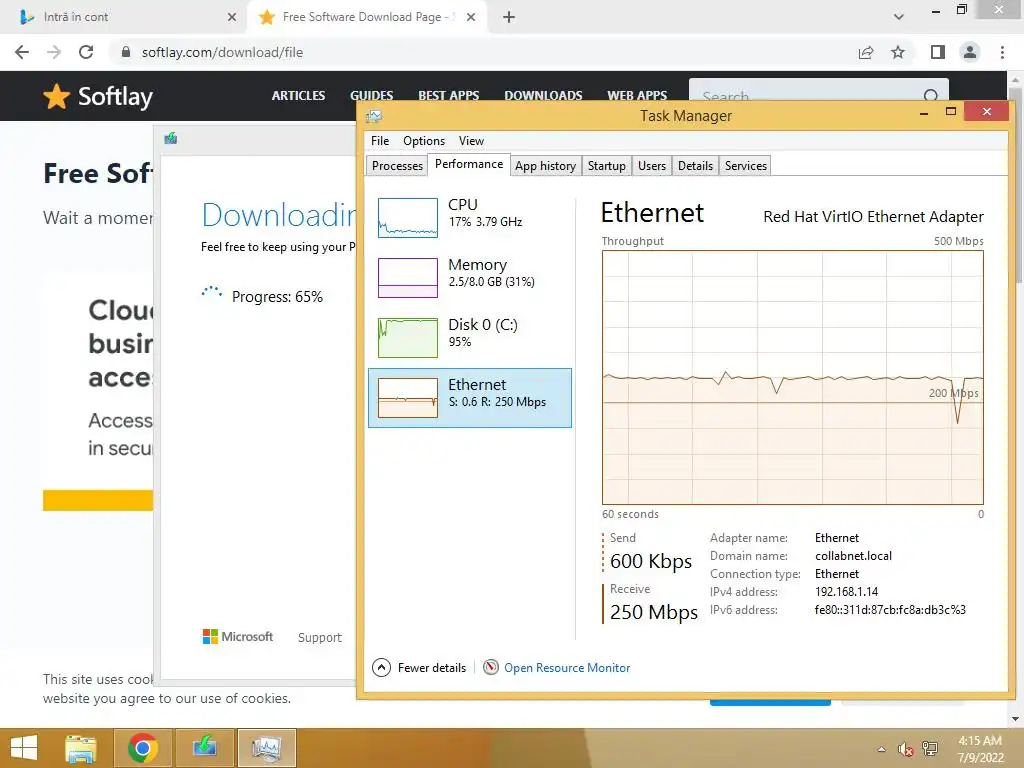This screenshot has width=1024, height=768.
Task: Collapse view with Fewer details chevron
Action: click(381, 667)
